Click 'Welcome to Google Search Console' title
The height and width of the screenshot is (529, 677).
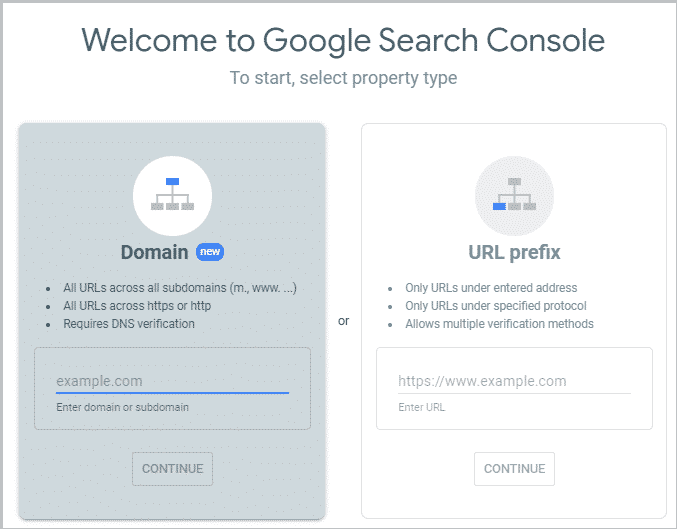343,41
